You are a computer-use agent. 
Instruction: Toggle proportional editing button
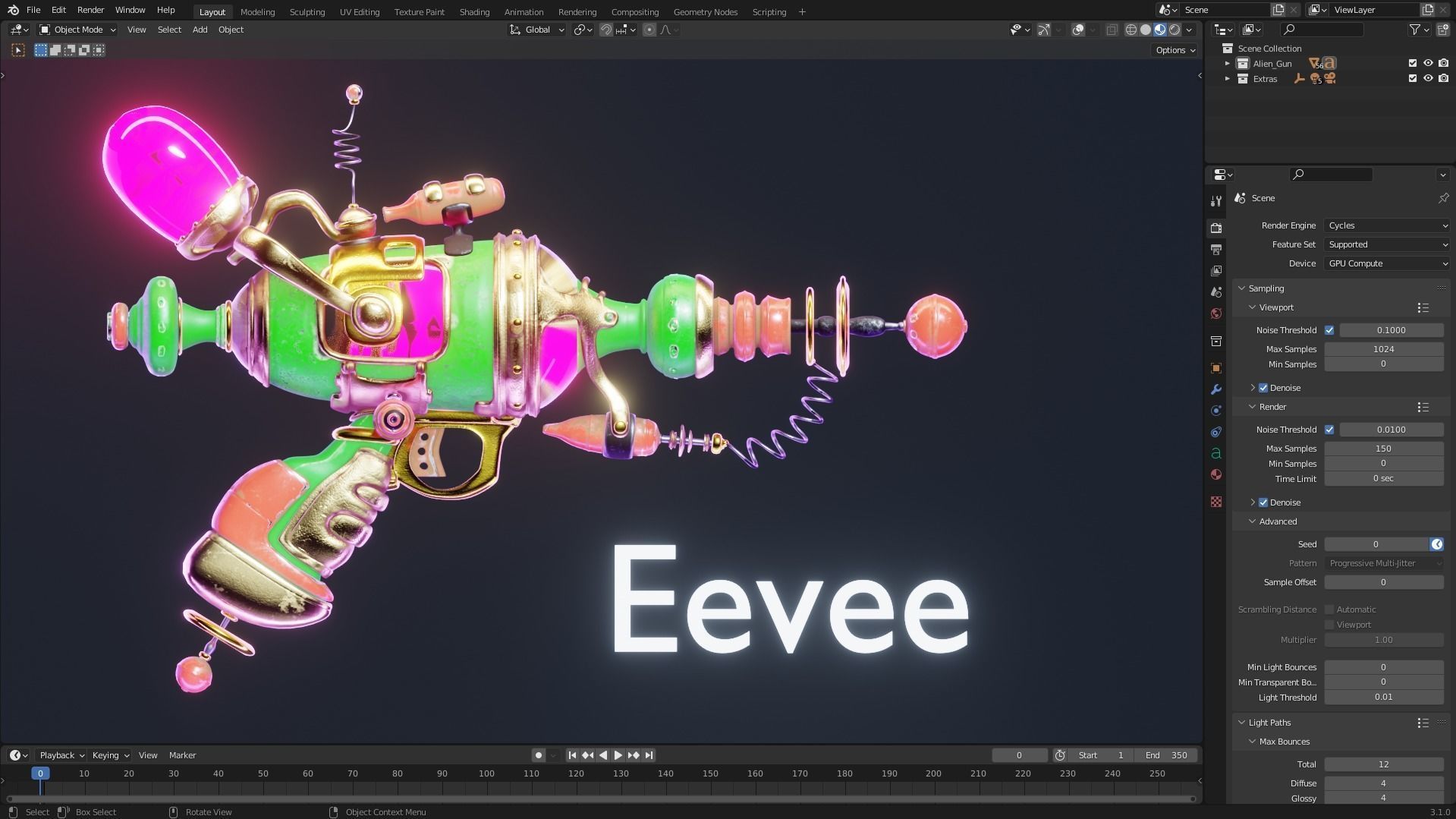point(649,30)
